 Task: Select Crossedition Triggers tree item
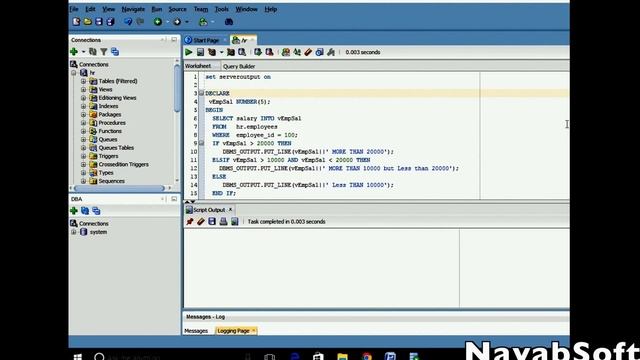[123, 164]
